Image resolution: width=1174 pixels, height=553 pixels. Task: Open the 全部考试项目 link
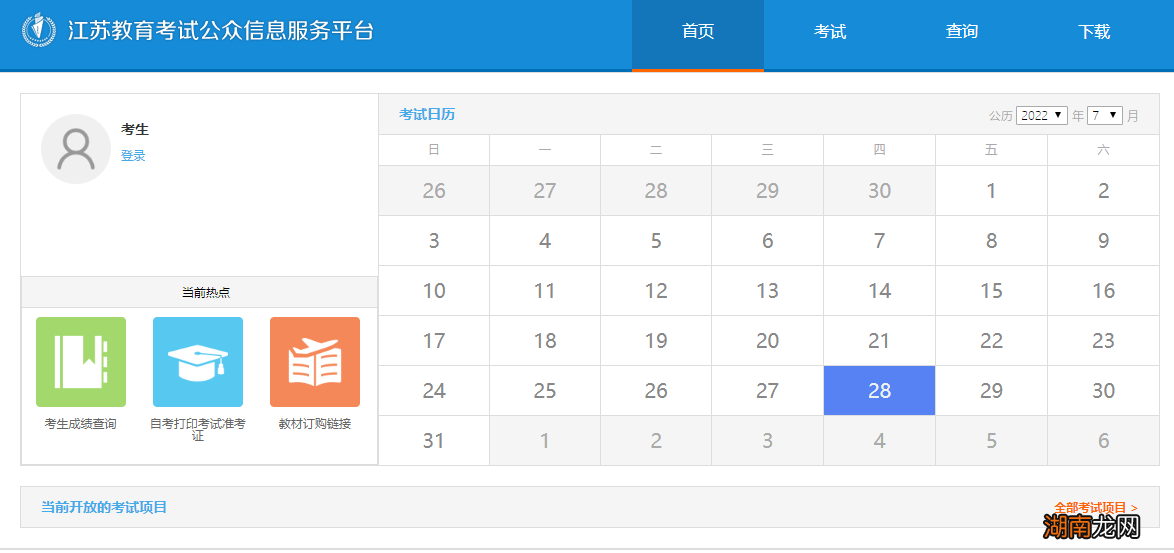[x=1095, y=507]
